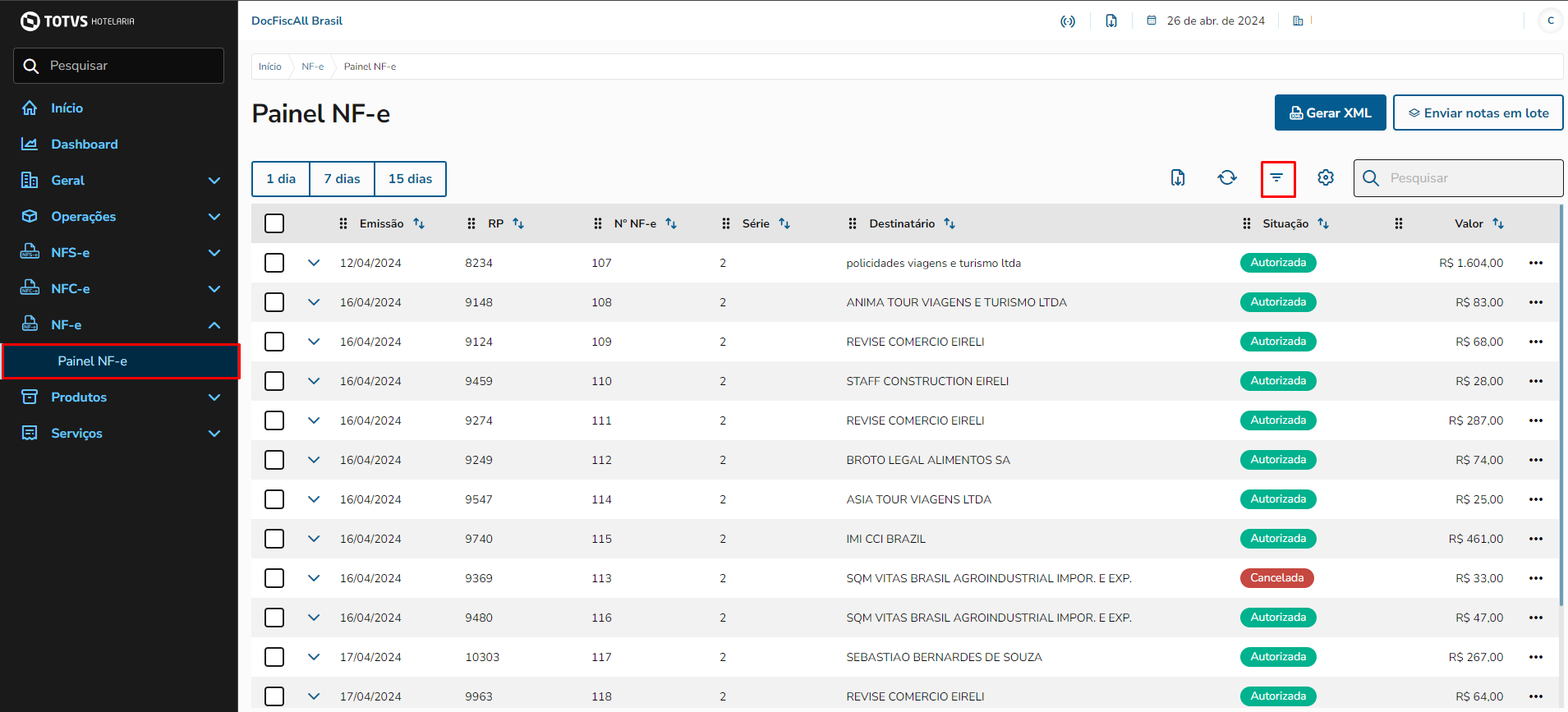Select the 1 dia period tab
The image size is (1568, 712).
[281, 179]
